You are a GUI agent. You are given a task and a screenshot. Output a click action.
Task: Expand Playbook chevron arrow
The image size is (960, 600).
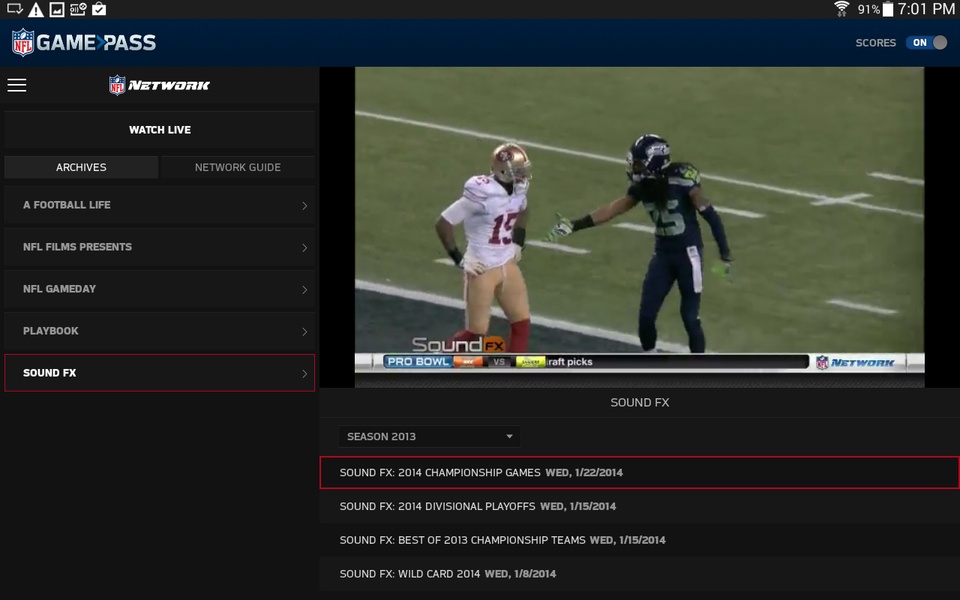tap(304, 332)
